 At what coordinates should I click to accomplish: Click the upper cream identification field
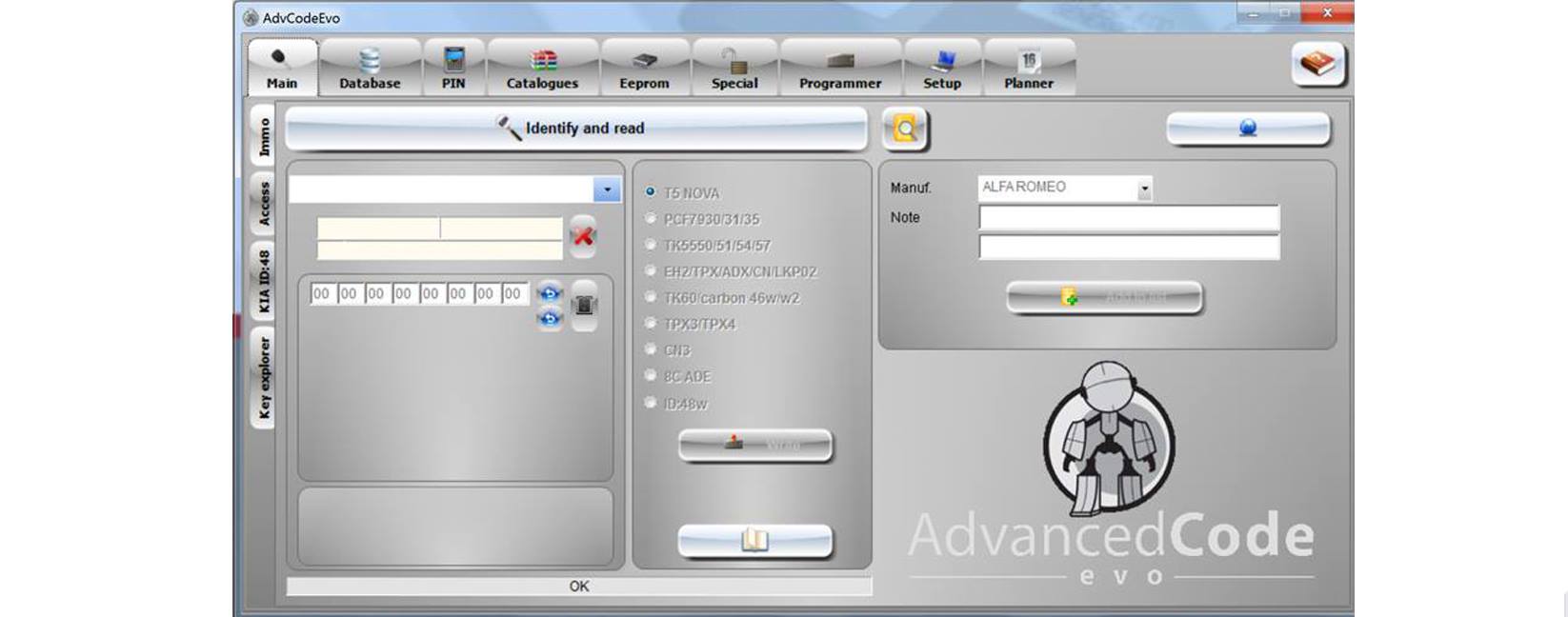439,229
